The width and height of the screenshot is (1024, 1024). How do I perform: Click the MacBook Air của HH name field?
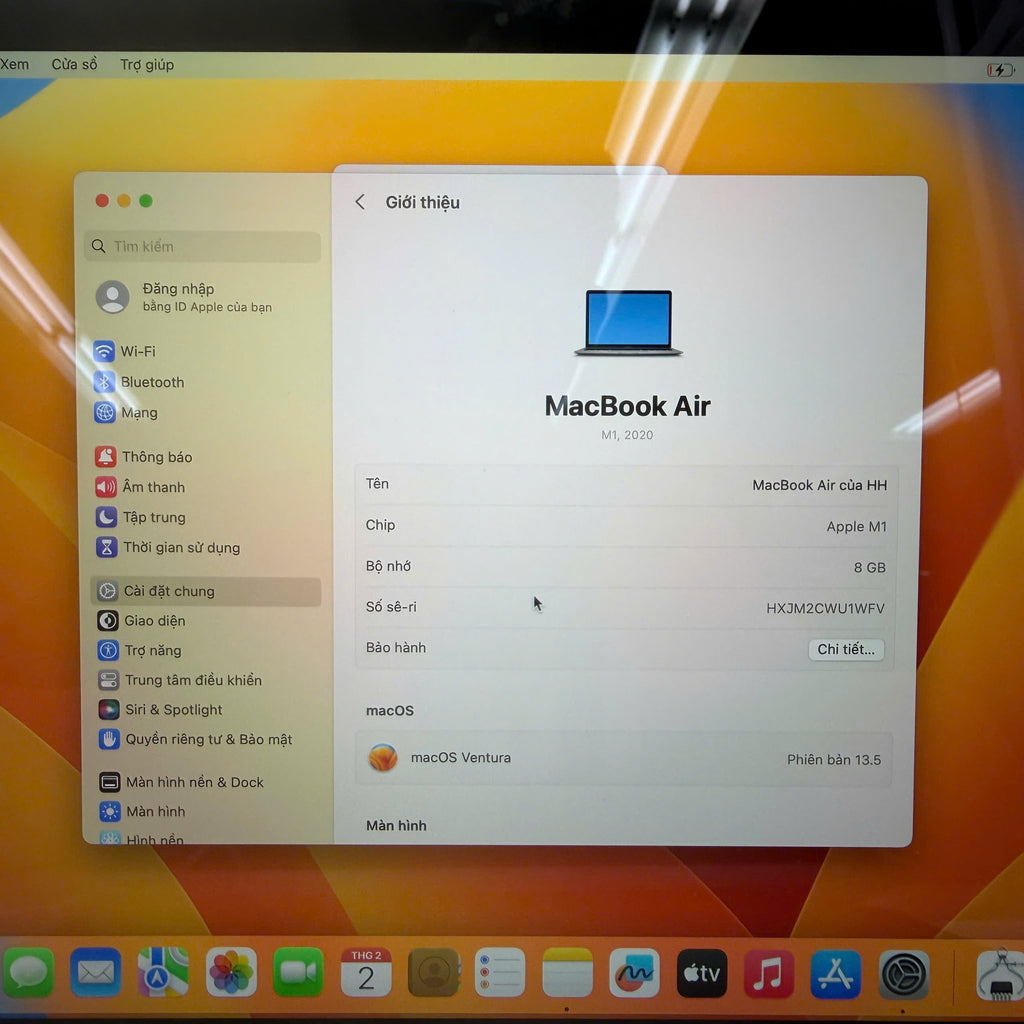818,485
